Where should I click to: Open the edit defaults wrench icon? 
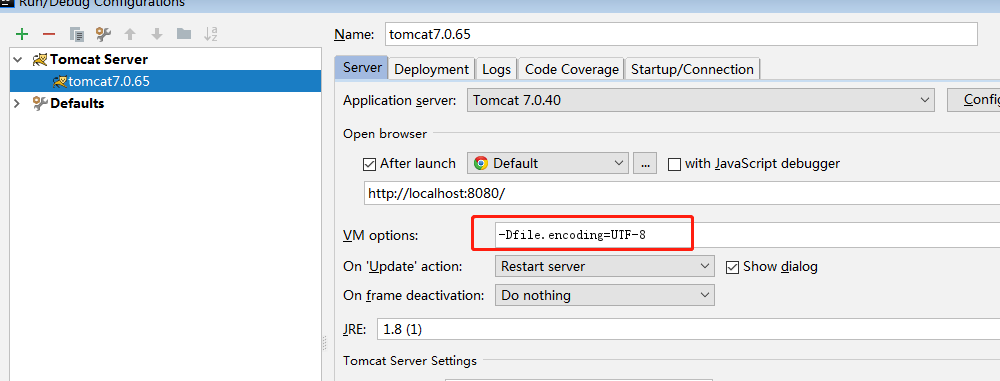point(103,34)
